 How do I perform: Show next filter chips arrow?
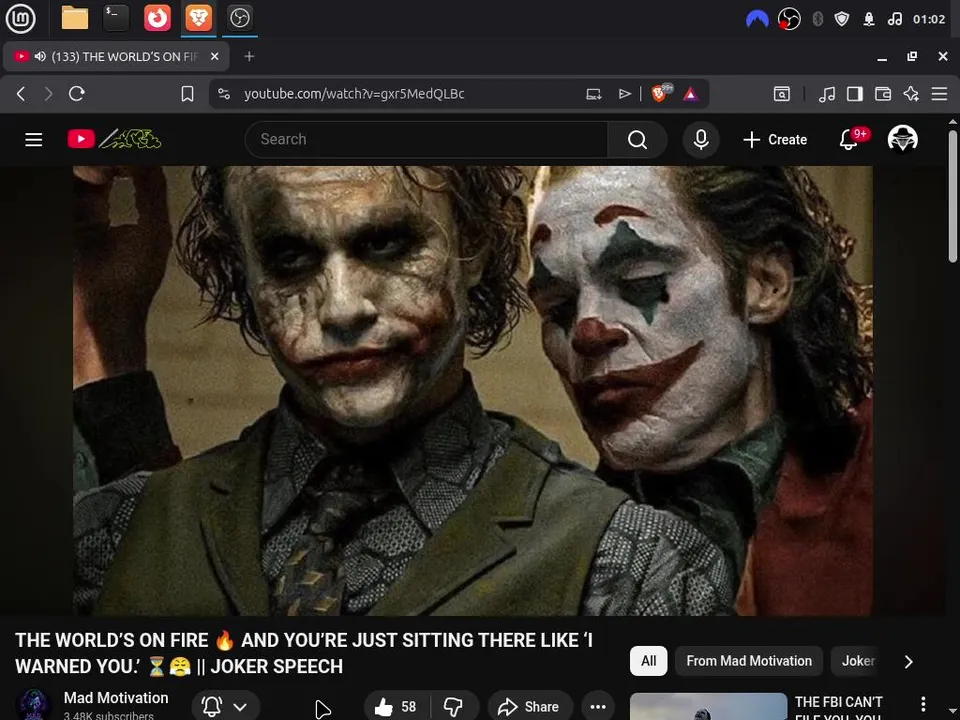click(909, 661)
